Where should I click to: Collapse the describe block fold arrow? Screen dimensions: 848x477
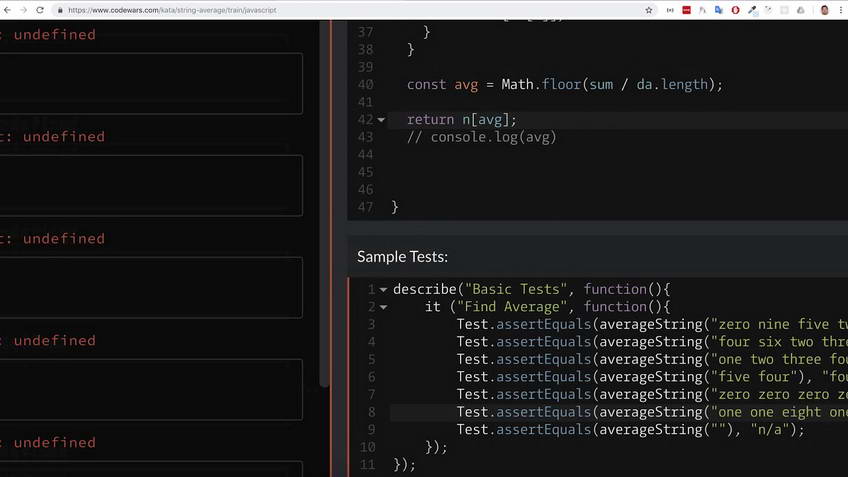pos(383,289)
